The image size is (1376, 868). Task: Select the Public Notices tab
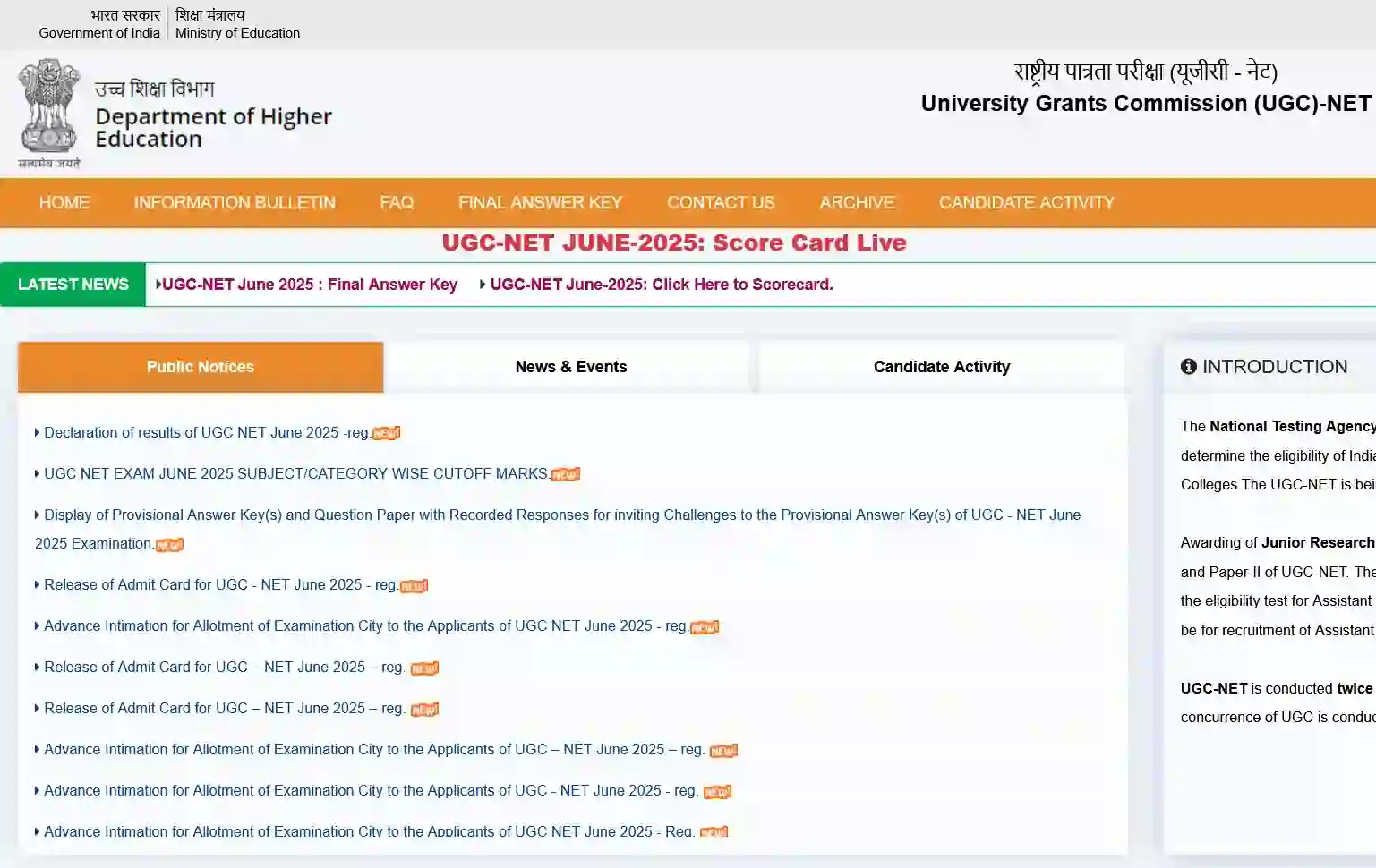201,367
